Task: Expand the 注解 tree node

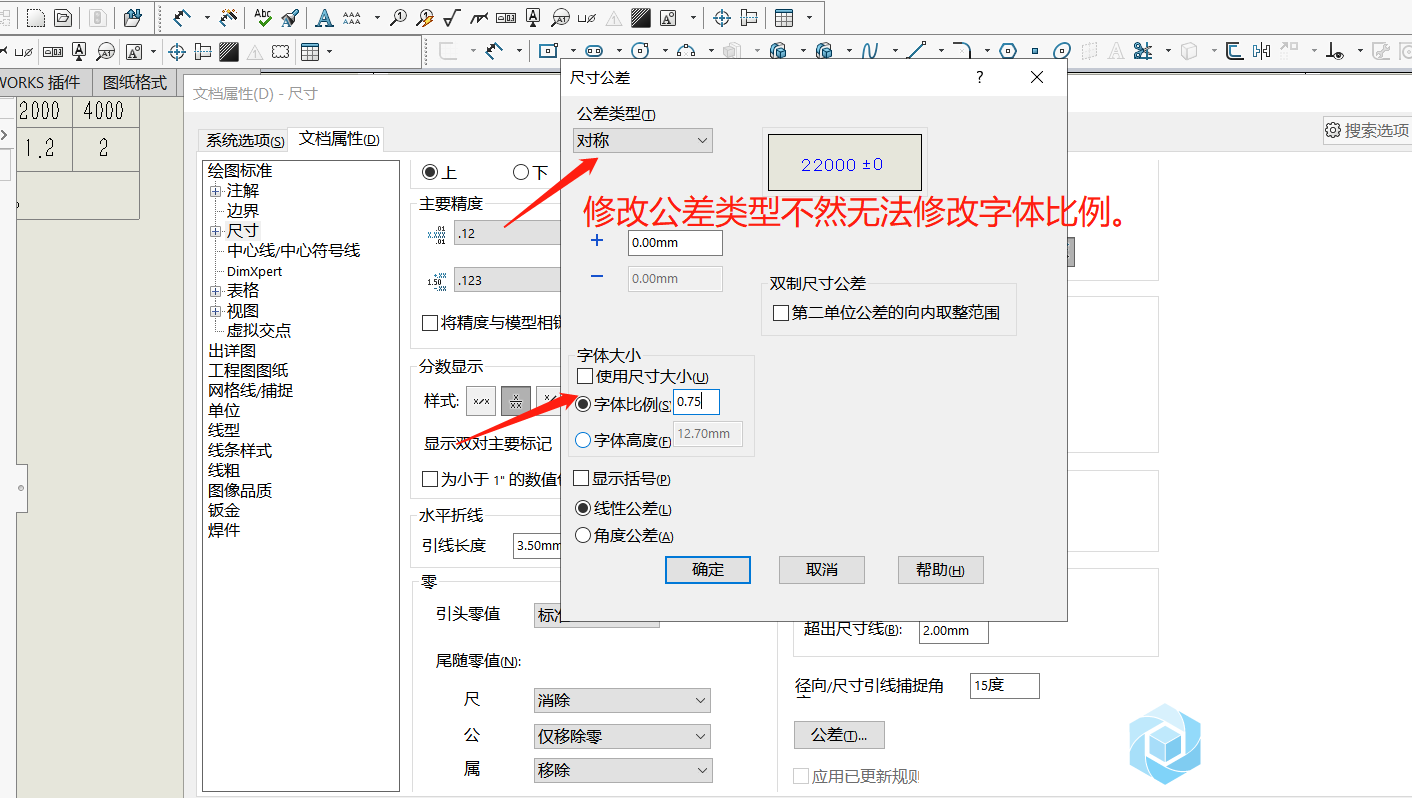Action: pyautogui.click(x=215, y=191)
